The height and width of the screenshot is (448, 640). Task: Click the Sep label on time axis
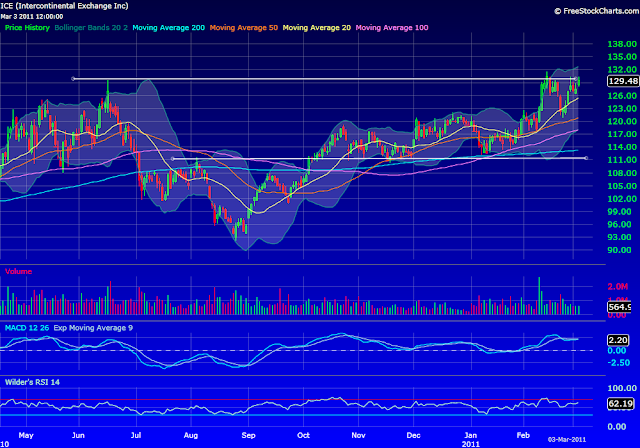(x=248, y=435)
